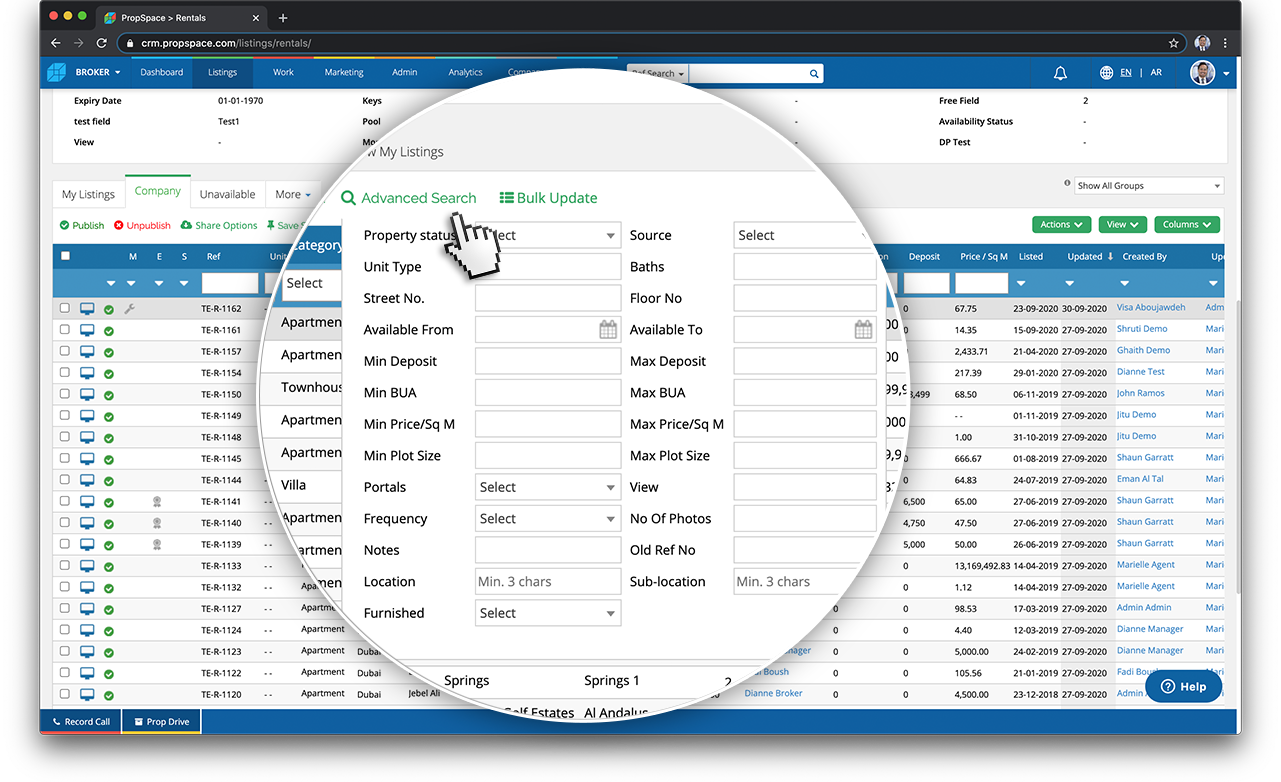This screenshot has height=782, width=1281.
Task: Switch to the Unavailable tab
Action: (227, 195)
